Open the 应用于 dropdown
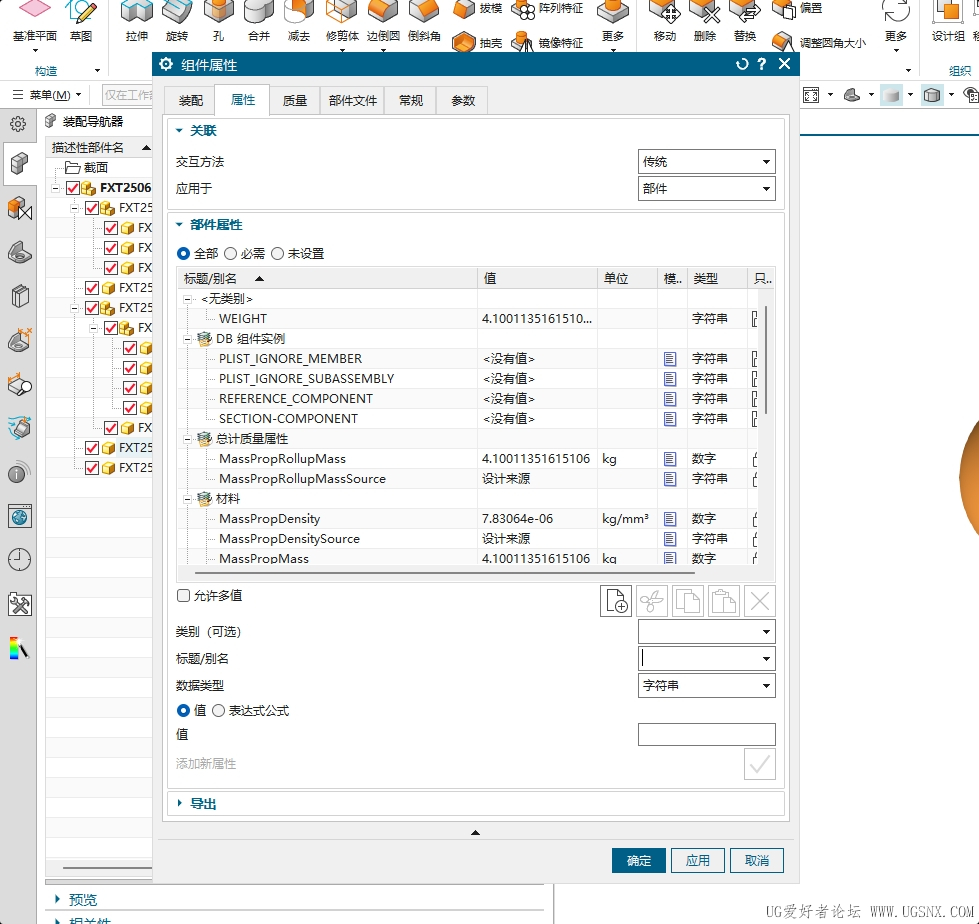 707,189
